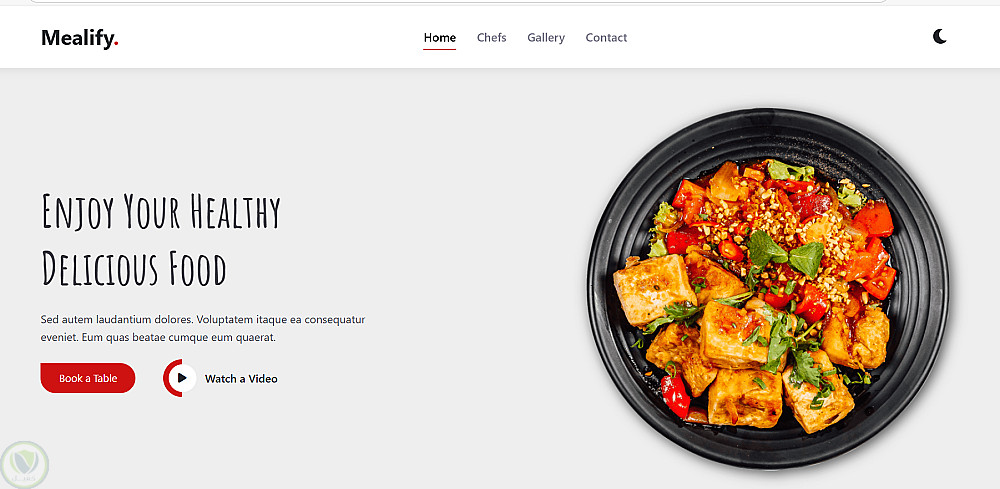Open the Home navigation link
The width and height of the screenshot is (1000, 489).
coord(439,38)
